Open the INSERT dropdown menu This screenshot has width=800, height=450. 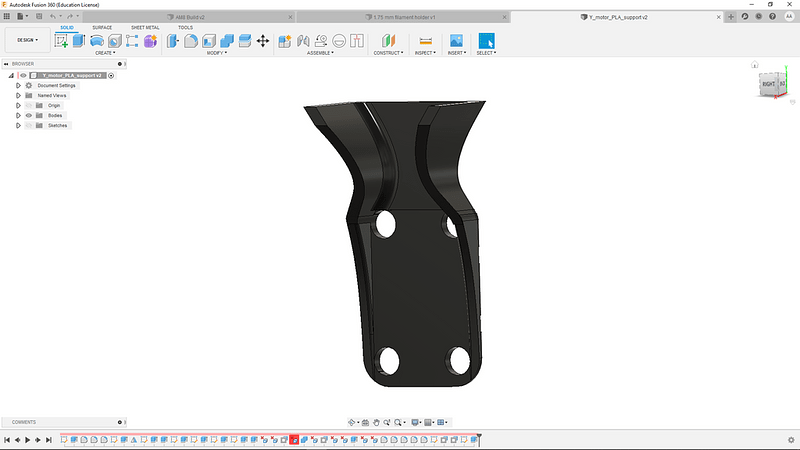click(457, 53)
